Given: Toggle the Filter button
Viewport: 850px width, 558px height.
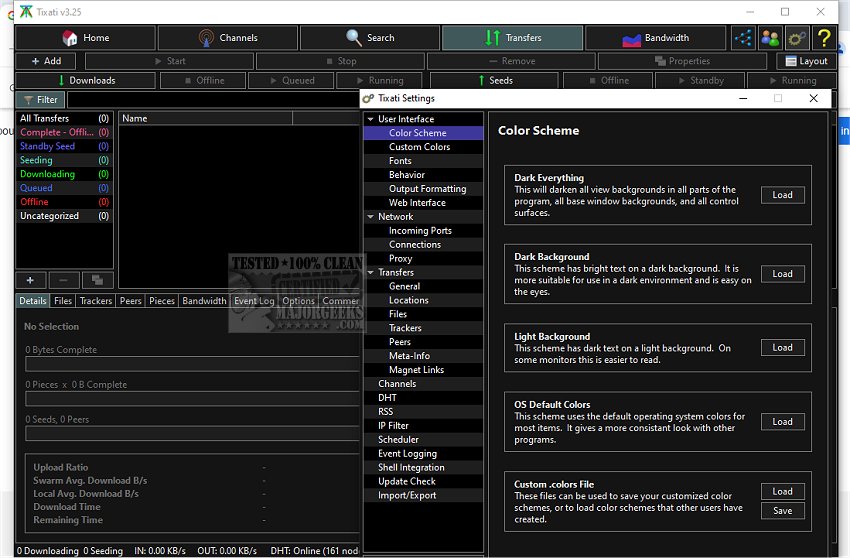Looking at the screenshot, I should coord(40,100).
